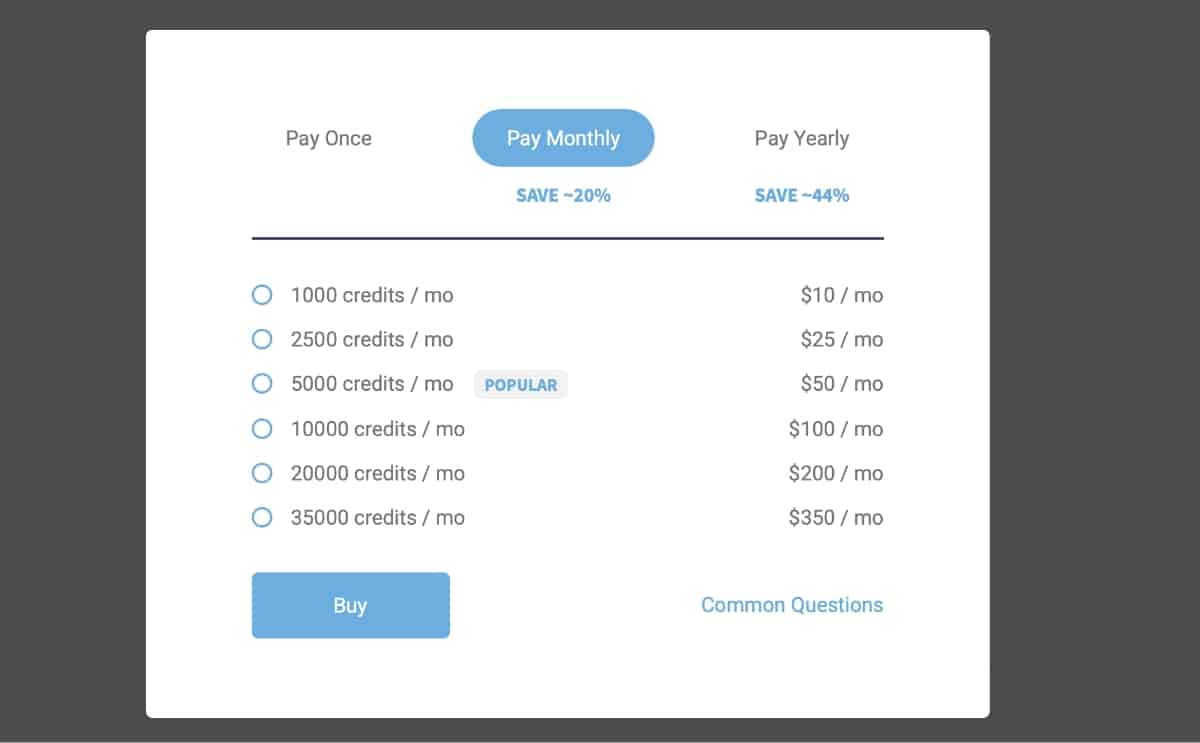Click the SAVE ~44% label
The width and height of the screenshot is (1200, 743).
click(x=801, y=195)
